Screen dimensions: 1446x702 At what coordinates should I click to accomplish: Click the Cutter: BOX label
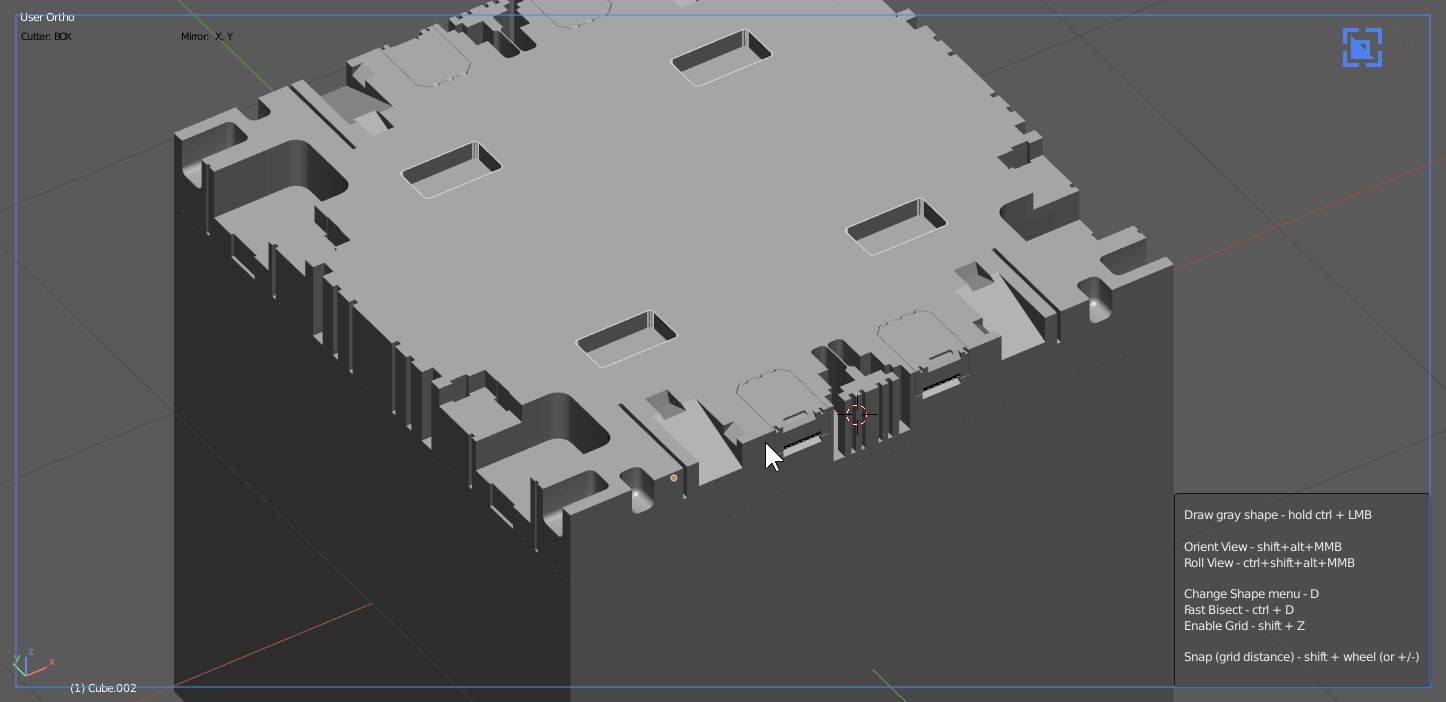46,37
